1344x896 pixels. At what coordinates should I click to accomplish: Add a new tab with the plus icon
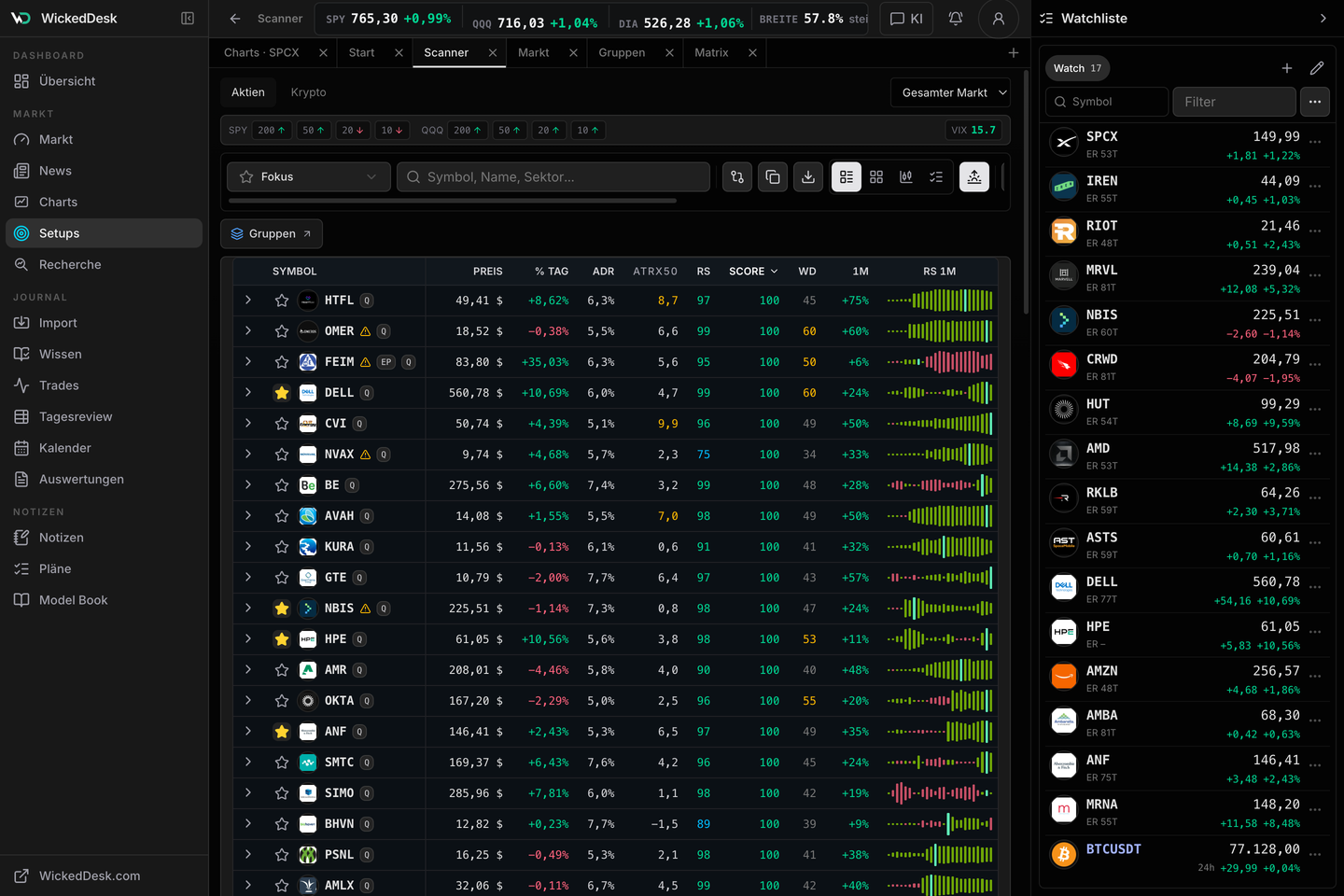point(1014,53)
